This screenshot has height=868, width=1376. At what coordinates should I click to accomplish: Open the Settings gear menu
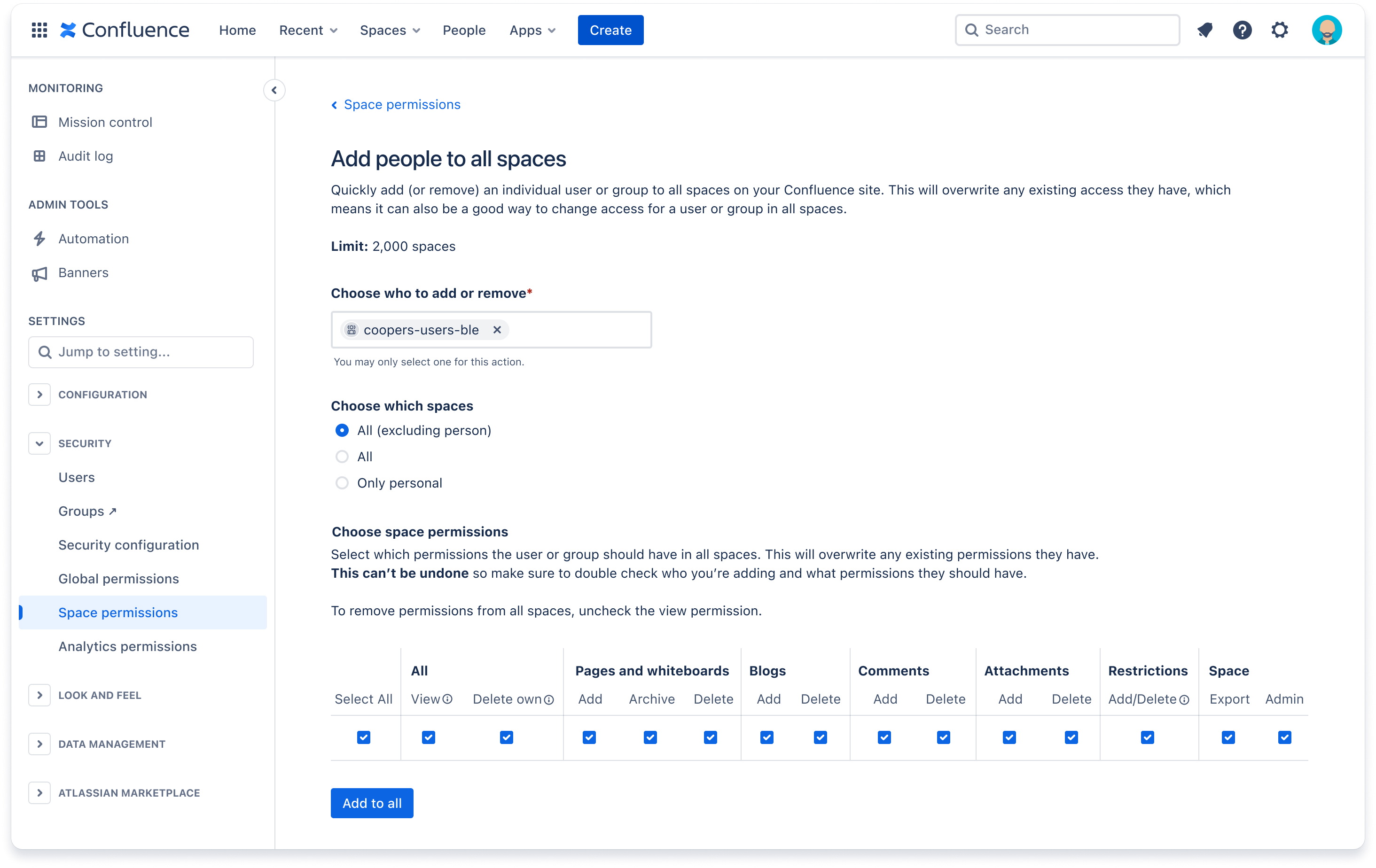[1280, 30]
